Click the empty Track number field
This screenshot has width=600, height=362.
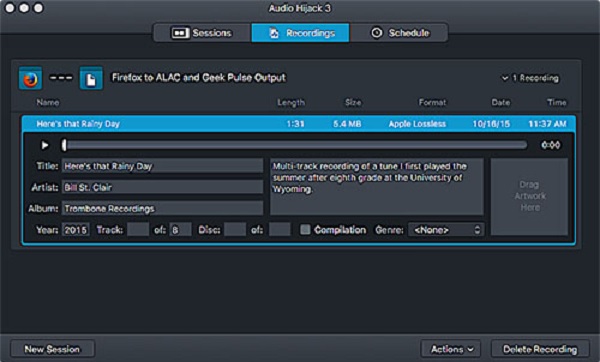coord(138,230)
